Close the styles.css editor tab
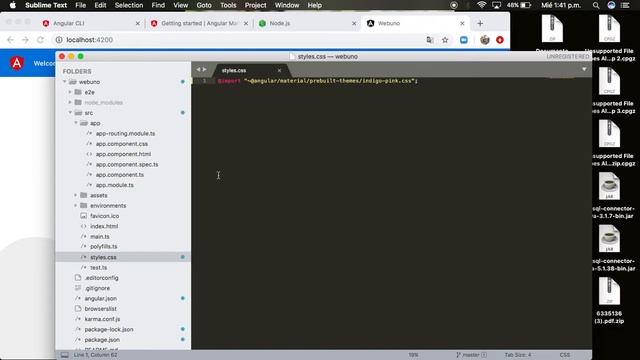This screenshot has width=640, height=360. click(x=279, y=70)
